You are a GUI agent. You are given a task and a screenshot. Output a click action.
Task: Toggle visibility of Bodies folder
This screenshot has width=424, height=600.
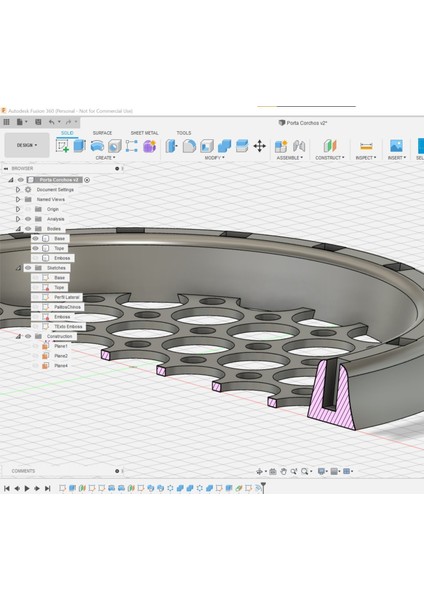[x=28, y=229]
